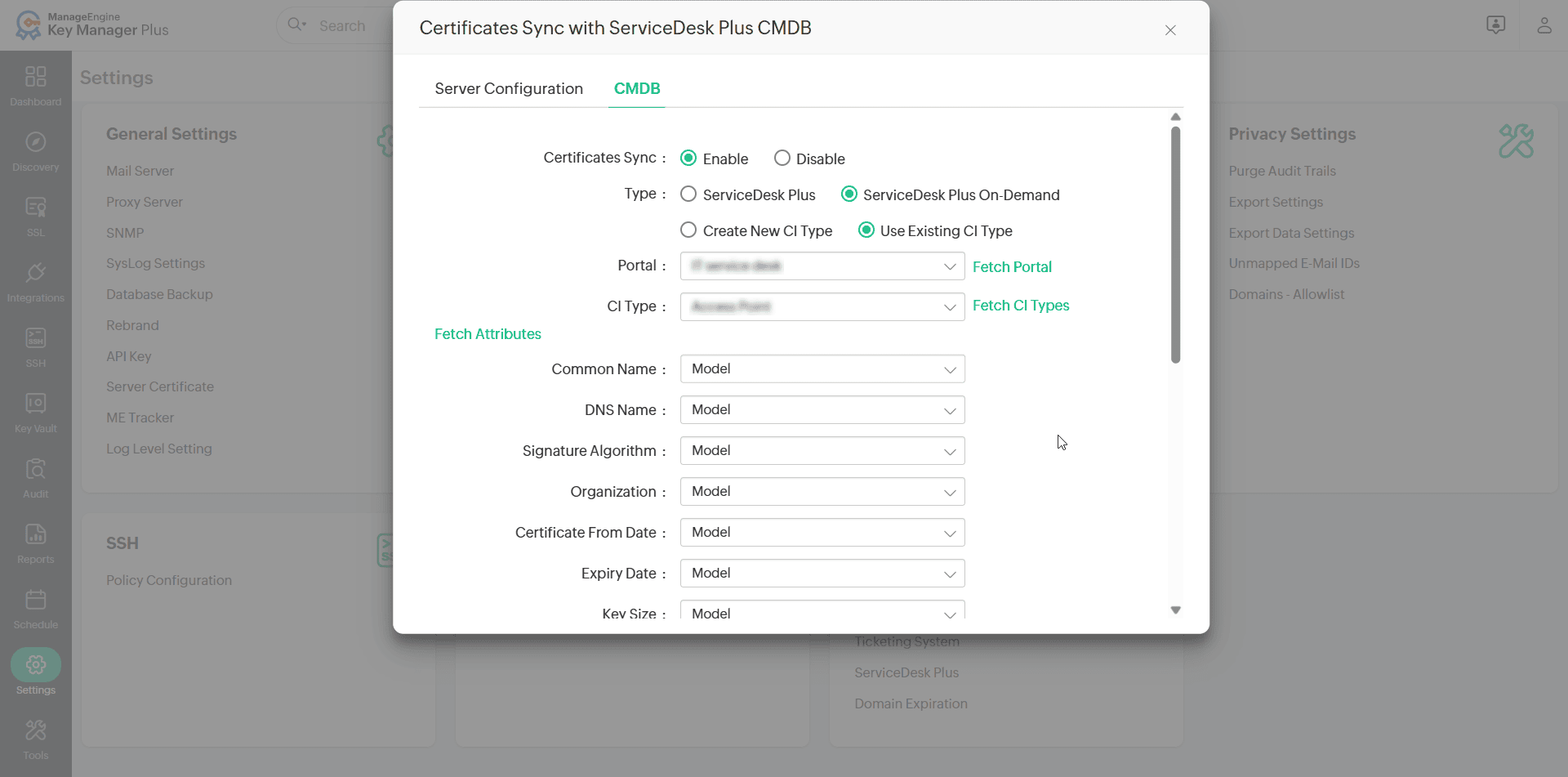The image size is (1568, 777).
Task: Expand the Key Size dropdown
Action: point(822,610)
